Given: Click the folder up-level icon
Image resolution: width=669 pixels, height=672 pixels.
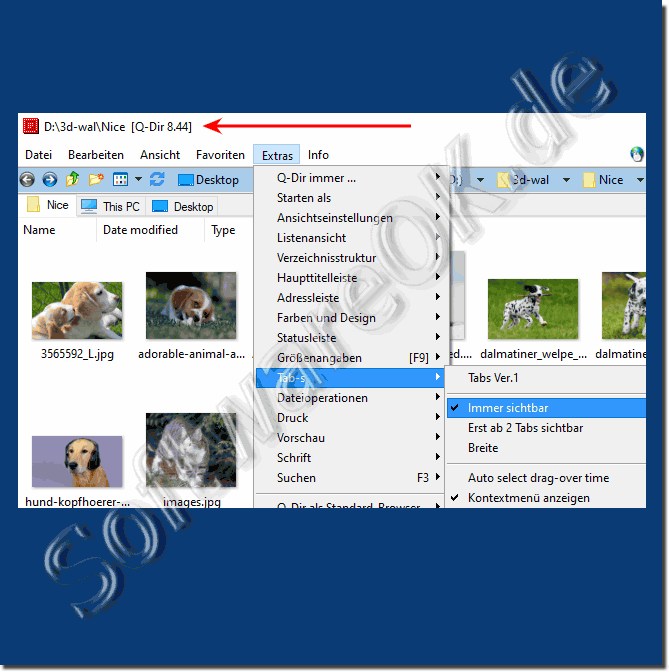Looking at the screenshot, I should coord(72,179).
